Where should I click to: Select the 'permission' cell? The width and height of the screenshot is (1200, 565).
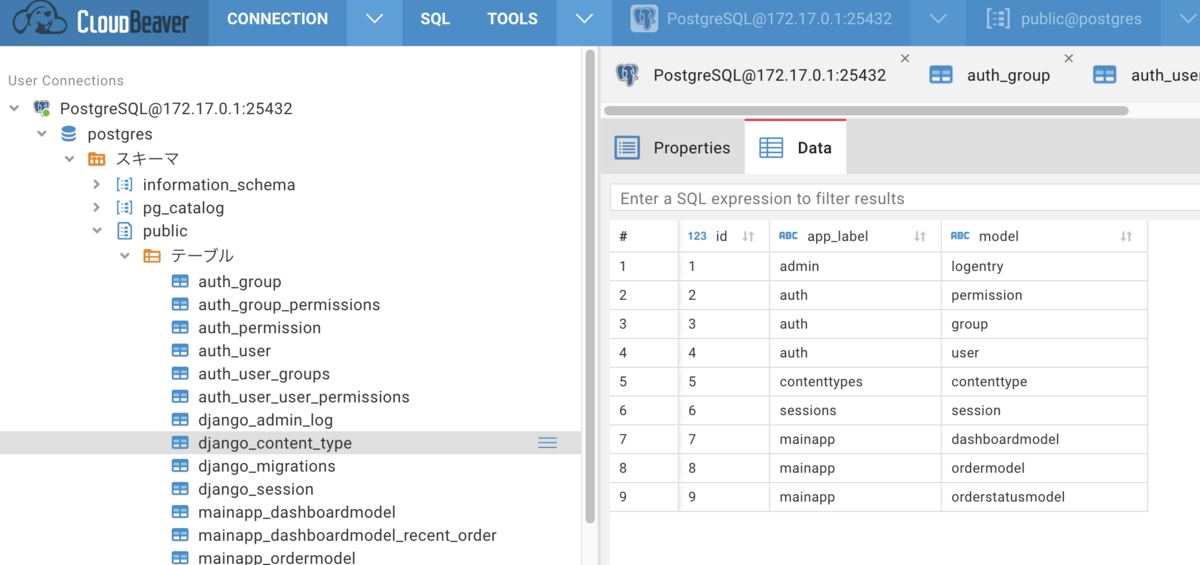pos(1044,295)
